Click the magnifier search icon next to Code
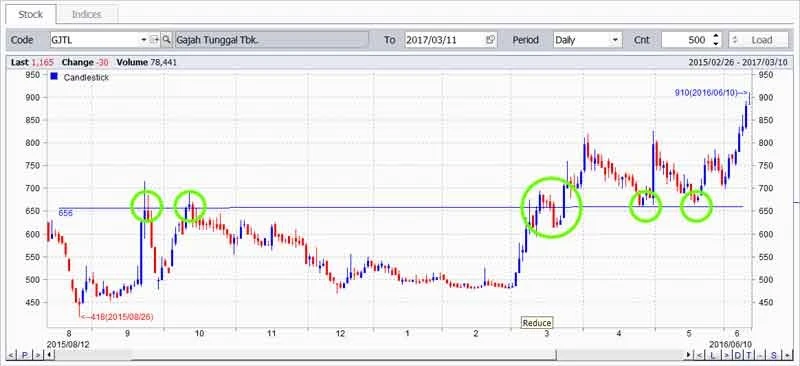The image size is (800, 366). click(x=166, y=40)
